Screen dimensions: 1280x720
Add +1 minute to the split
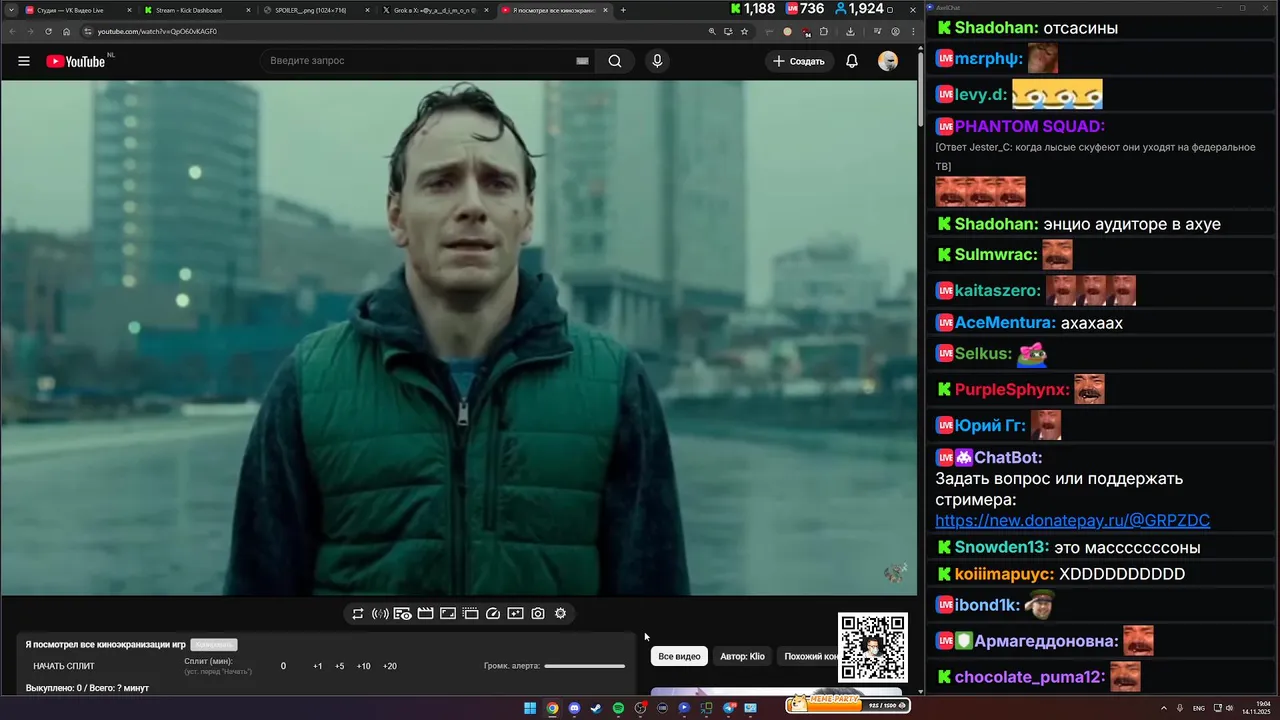point(318,666)
